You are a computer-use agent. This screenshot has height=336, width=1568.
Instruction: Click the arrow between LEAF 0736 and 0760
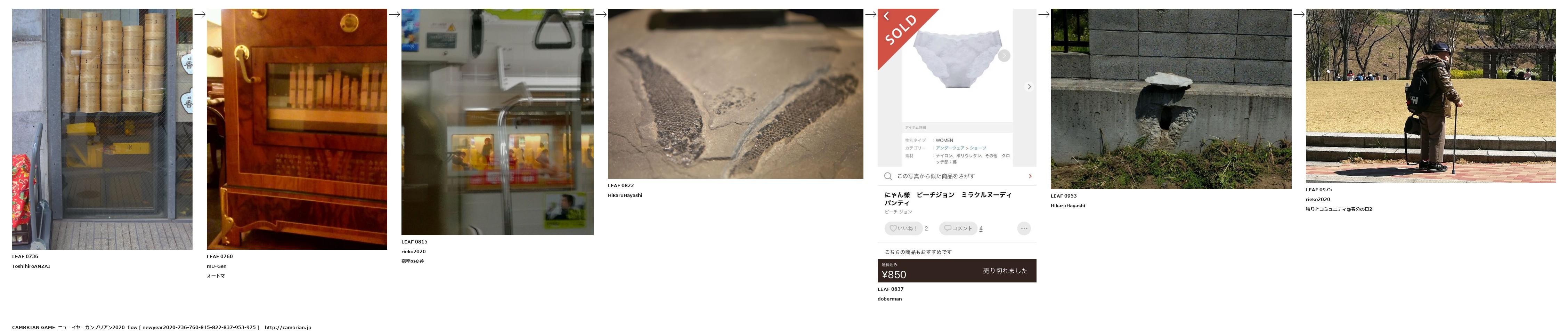click(200, 15)
